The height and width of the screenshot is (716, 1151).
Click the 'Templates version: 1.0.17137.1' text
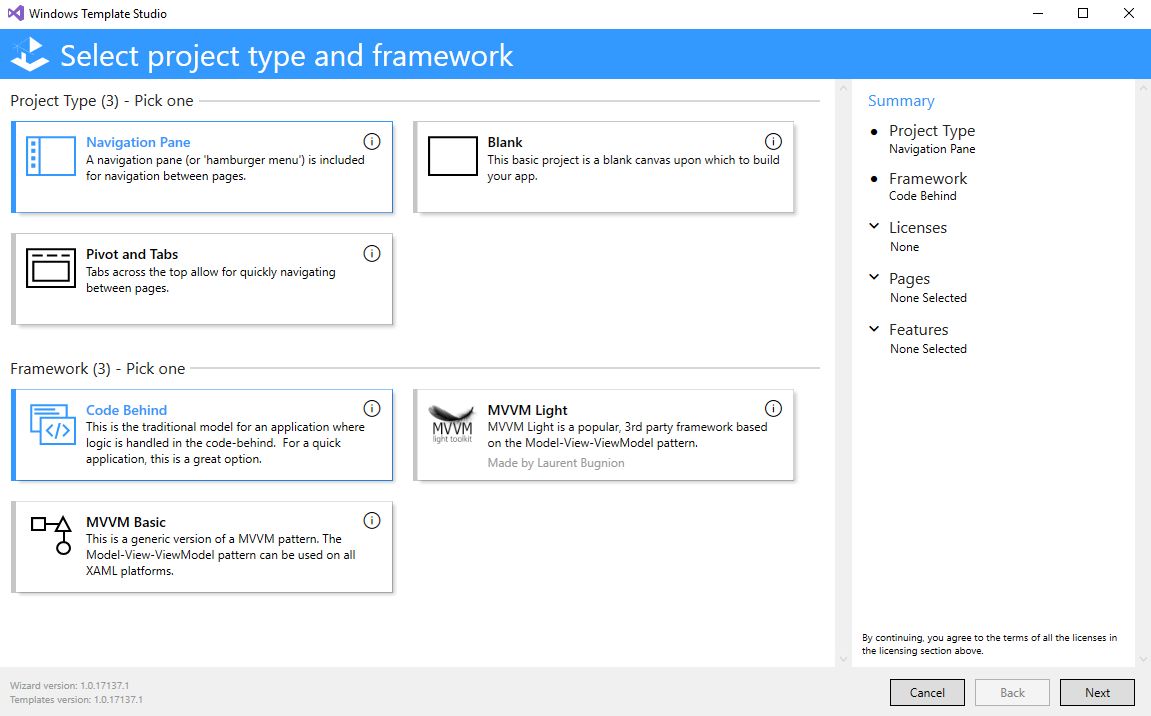click(x=76, y=700)
